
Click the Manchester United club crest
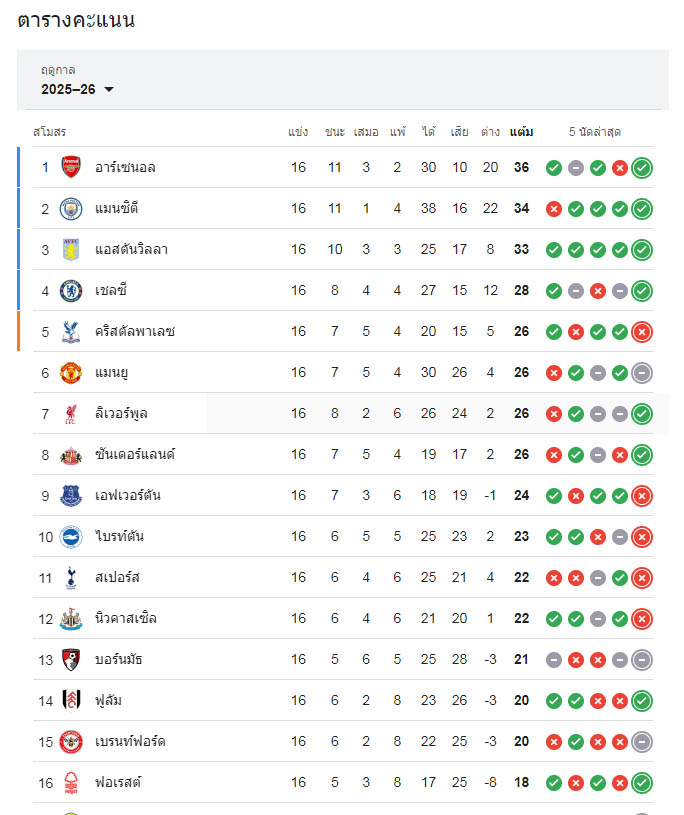(x=70, y=372)
